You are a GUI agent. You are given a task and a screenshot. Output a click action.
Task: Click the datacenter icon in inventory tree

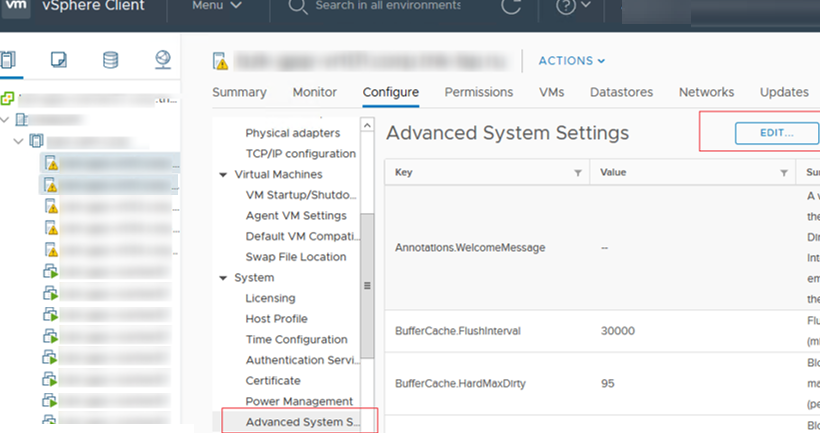[x=21, y=120]
